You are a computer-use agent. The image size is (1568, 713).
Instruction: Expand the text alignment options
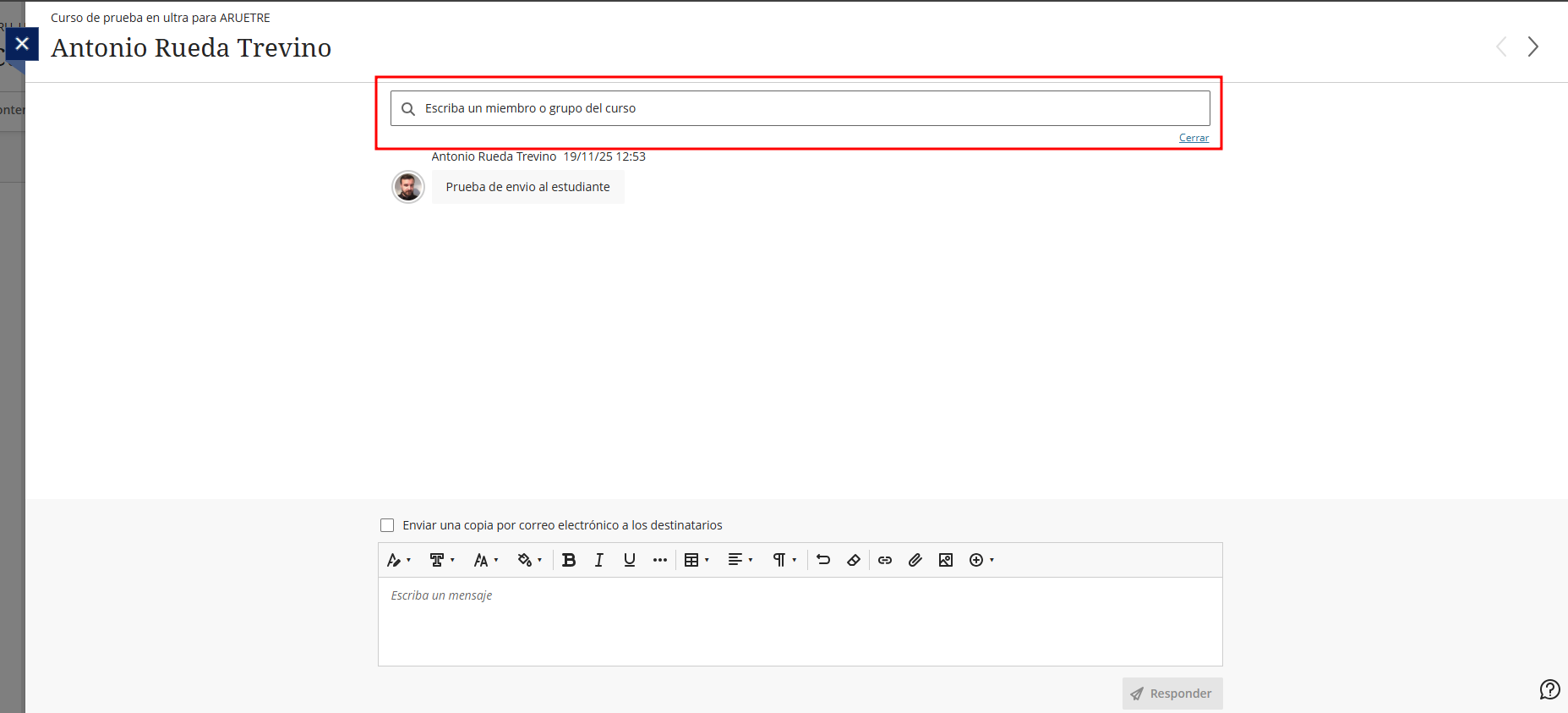pyautogui.click(x=740, y=560)
